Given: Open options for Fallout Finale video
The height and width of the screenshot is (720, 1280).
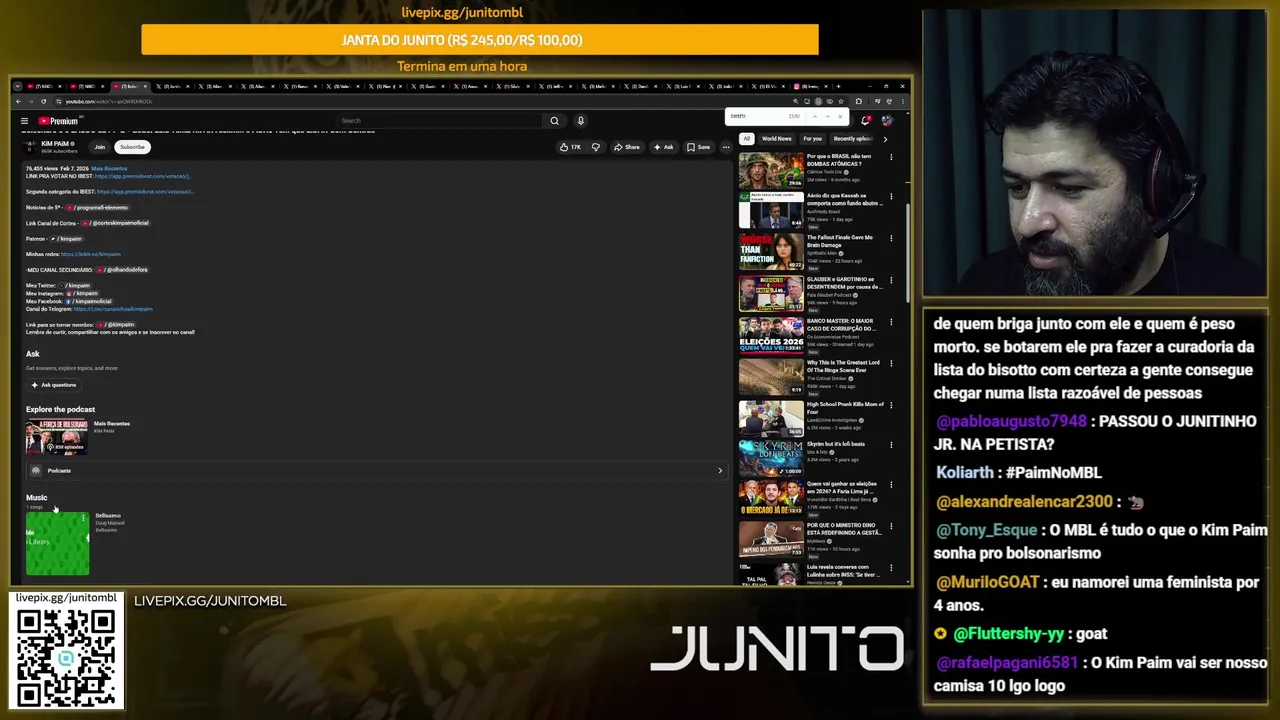Looking at the screenshot, I should pos(891,239).
